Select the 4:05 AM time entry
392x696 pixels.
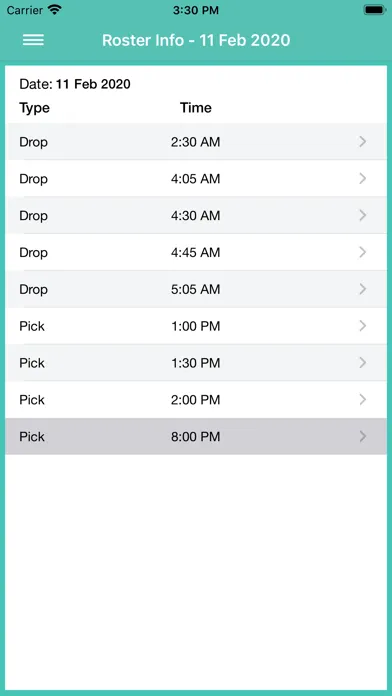(x=195, y=179)
